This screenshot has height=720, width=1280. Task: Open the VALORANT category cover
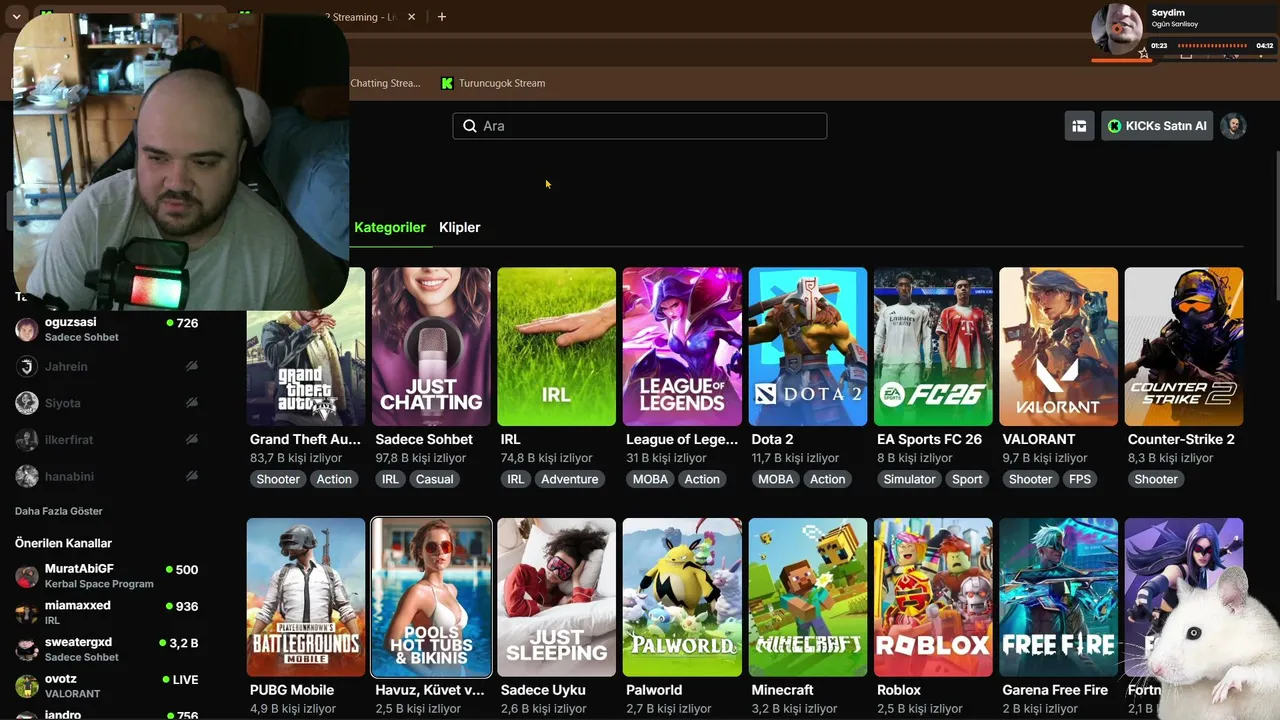[x=1058, y=346]
